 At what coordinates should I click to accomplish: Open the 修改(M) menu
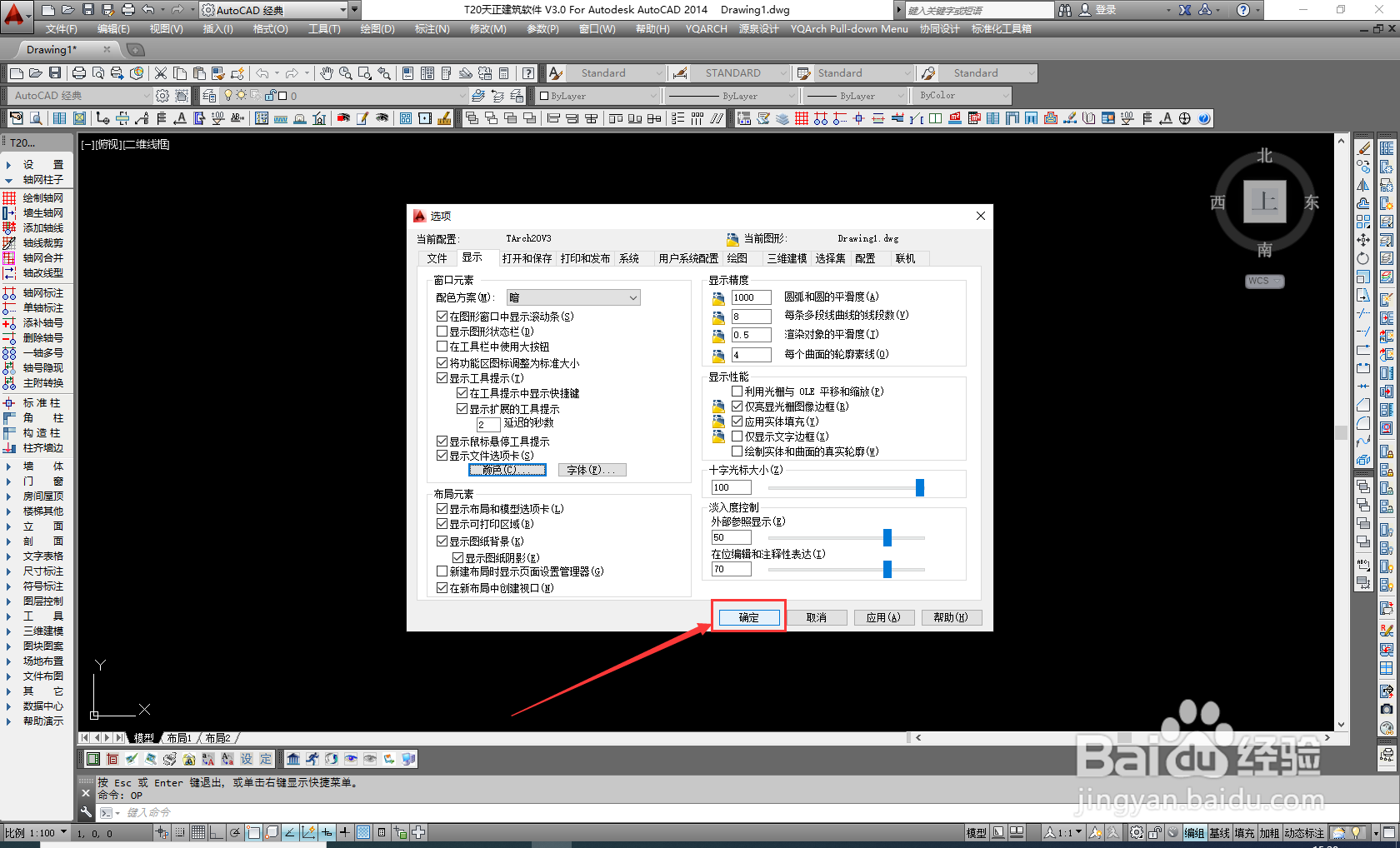coord(487,29)
